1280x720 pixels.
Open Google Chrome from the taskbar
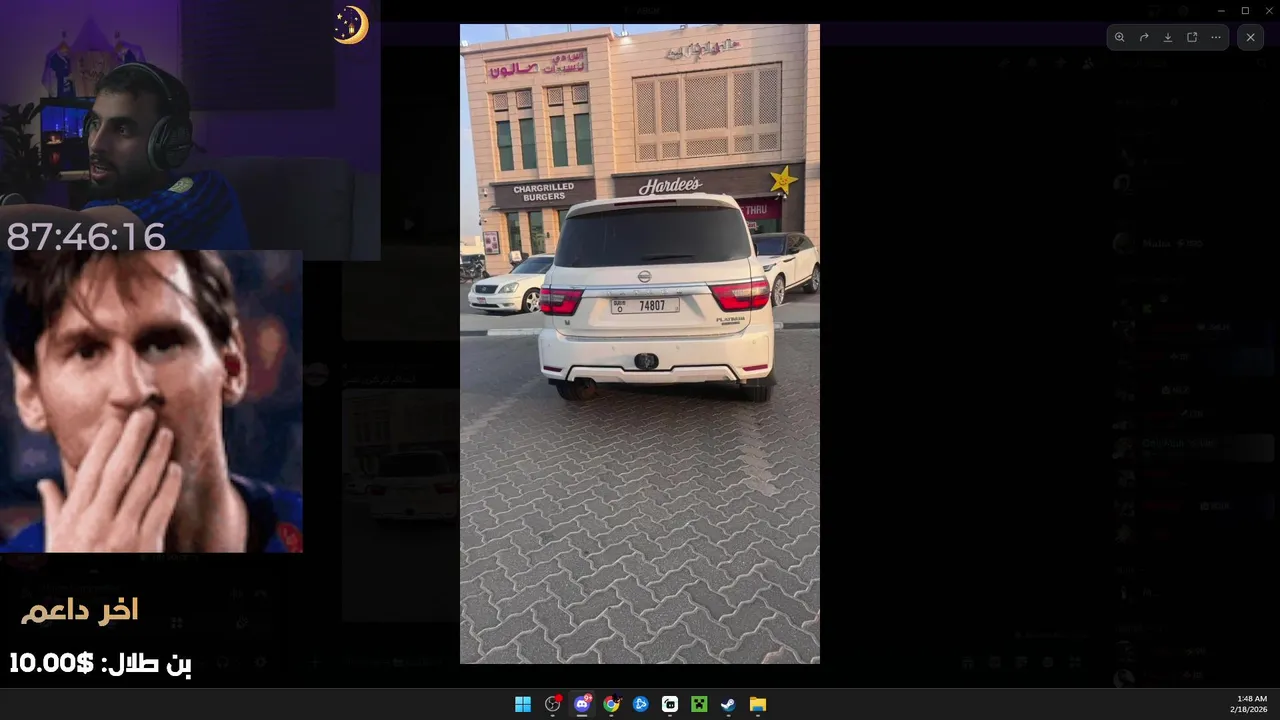(611, 704)
